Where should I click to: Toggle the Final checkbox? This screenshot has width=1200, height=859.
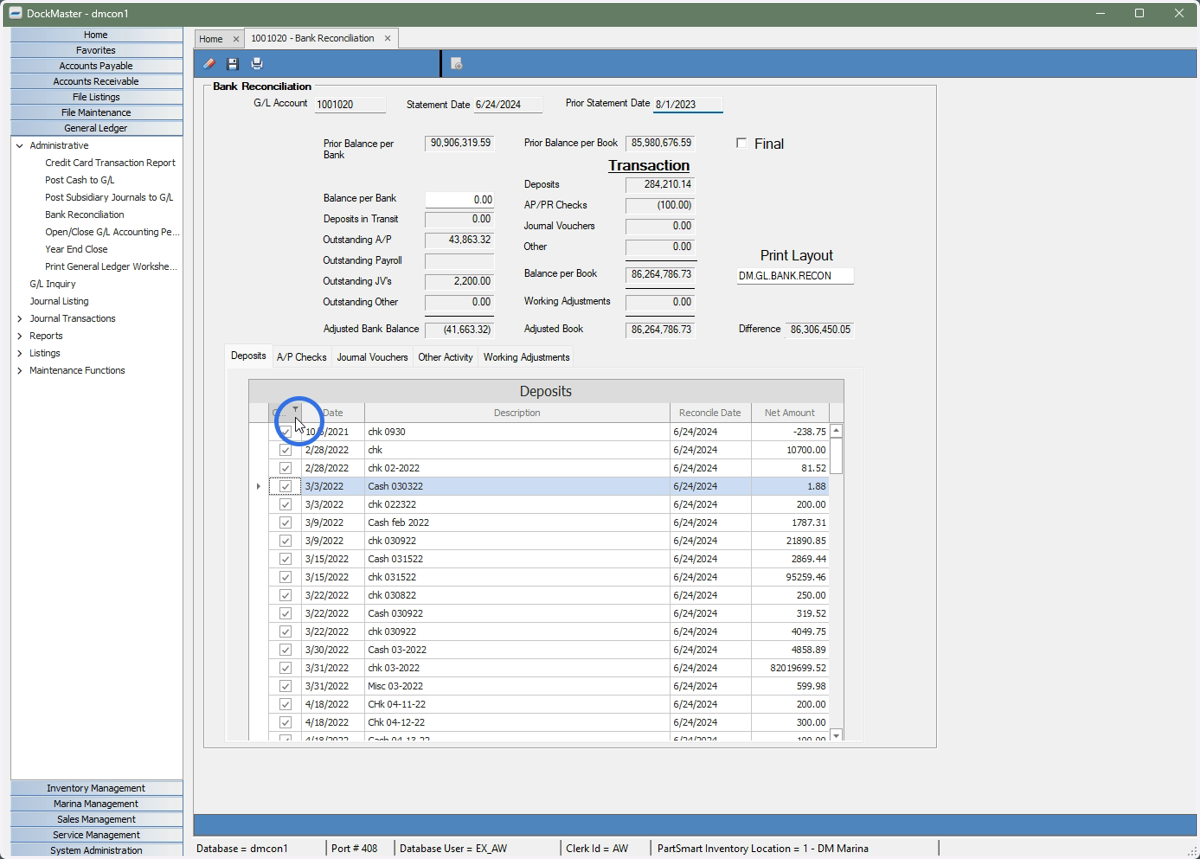coord(741,143)
